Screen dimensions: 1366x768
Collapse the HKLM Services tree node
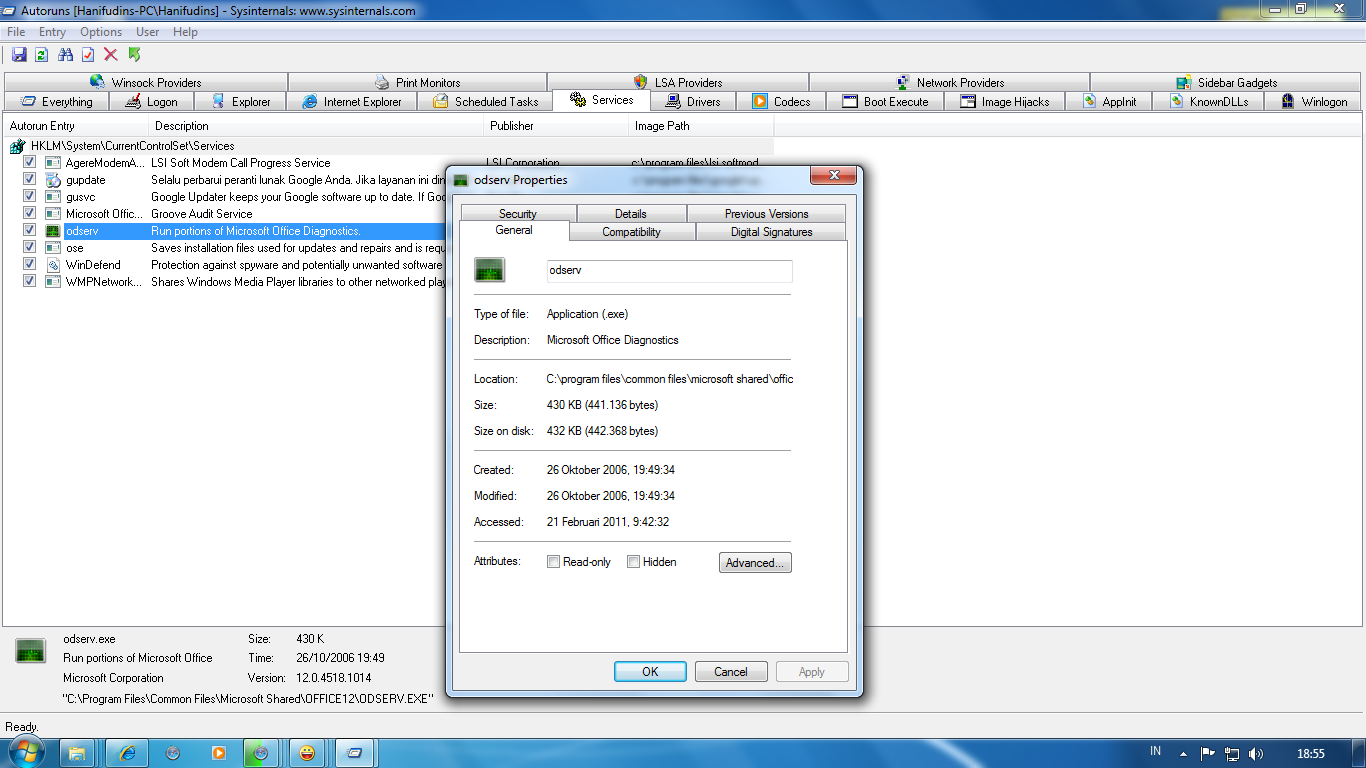pyautogui.click(x=15, y=145)
